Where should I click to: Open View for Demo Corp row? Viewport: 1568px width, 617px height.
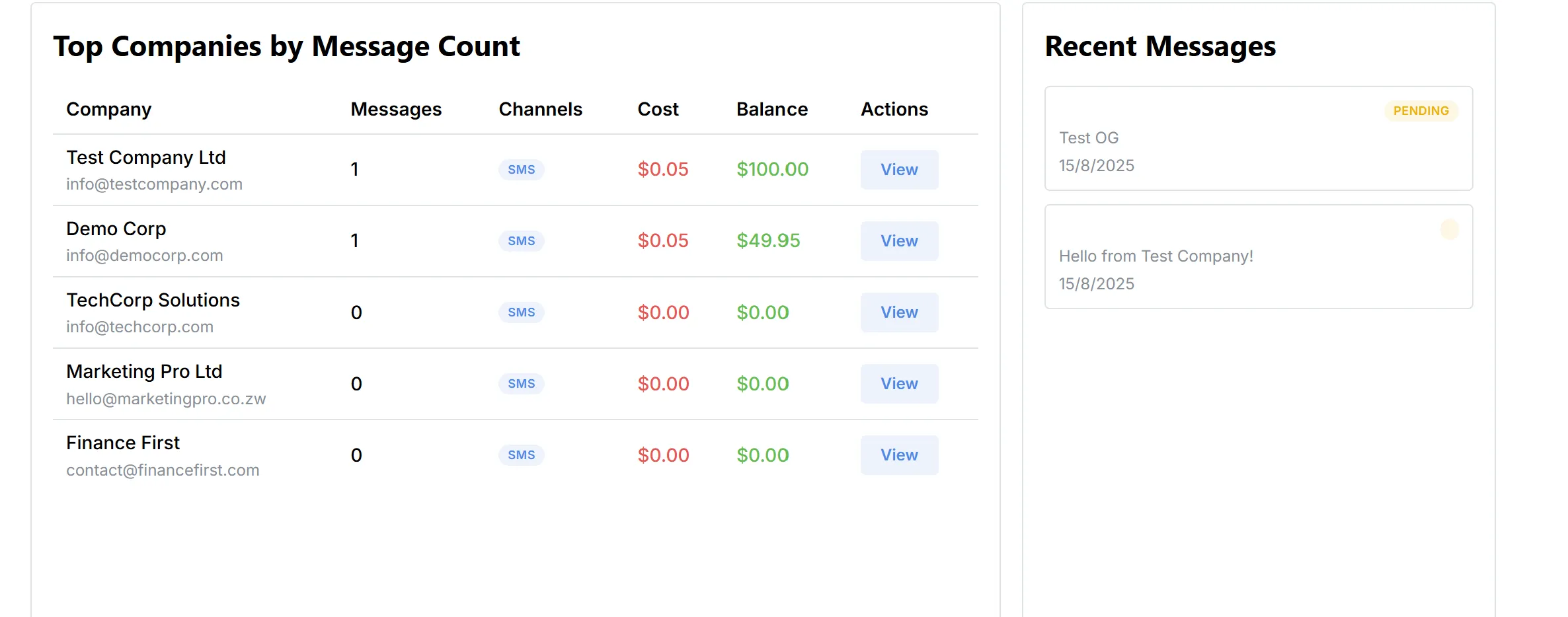point(898,241)
